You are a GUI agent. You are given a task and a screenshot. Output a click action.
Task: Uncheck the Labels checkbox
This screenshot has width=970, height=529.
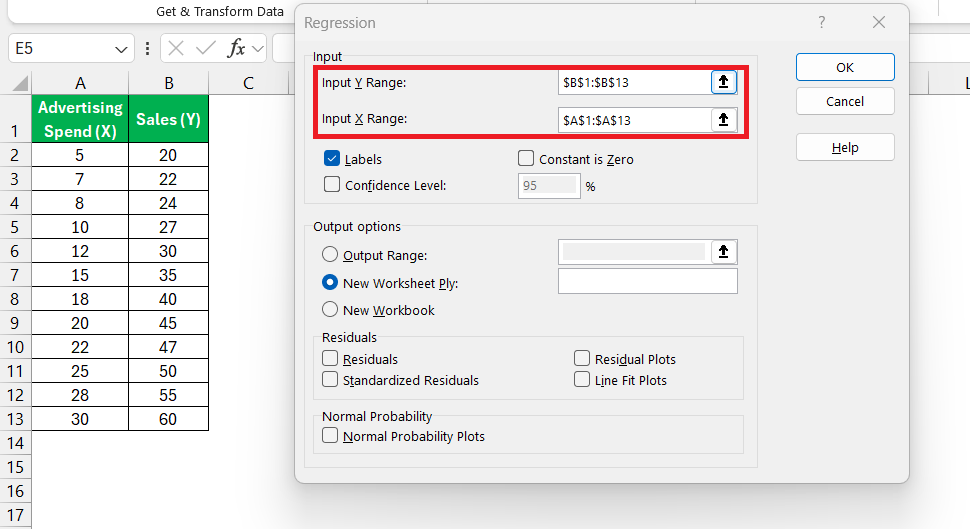(332, 158)
